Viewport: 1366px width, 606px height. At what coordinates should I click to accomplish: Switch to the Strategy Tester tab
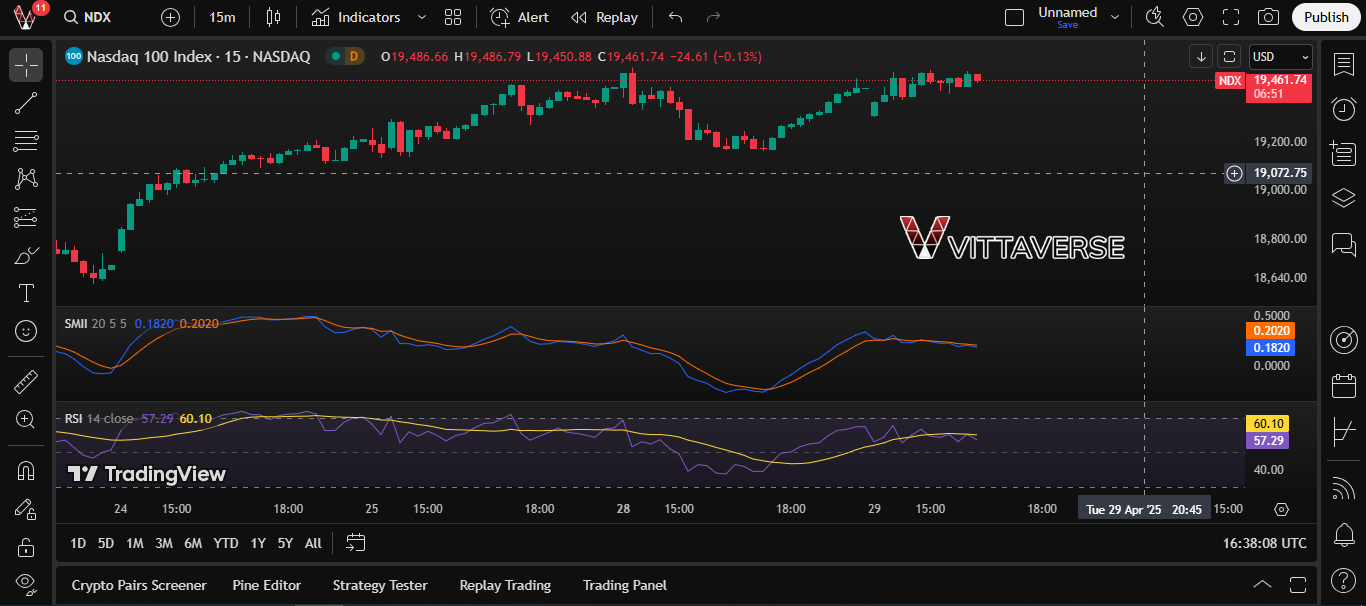[x=380, y=585]
